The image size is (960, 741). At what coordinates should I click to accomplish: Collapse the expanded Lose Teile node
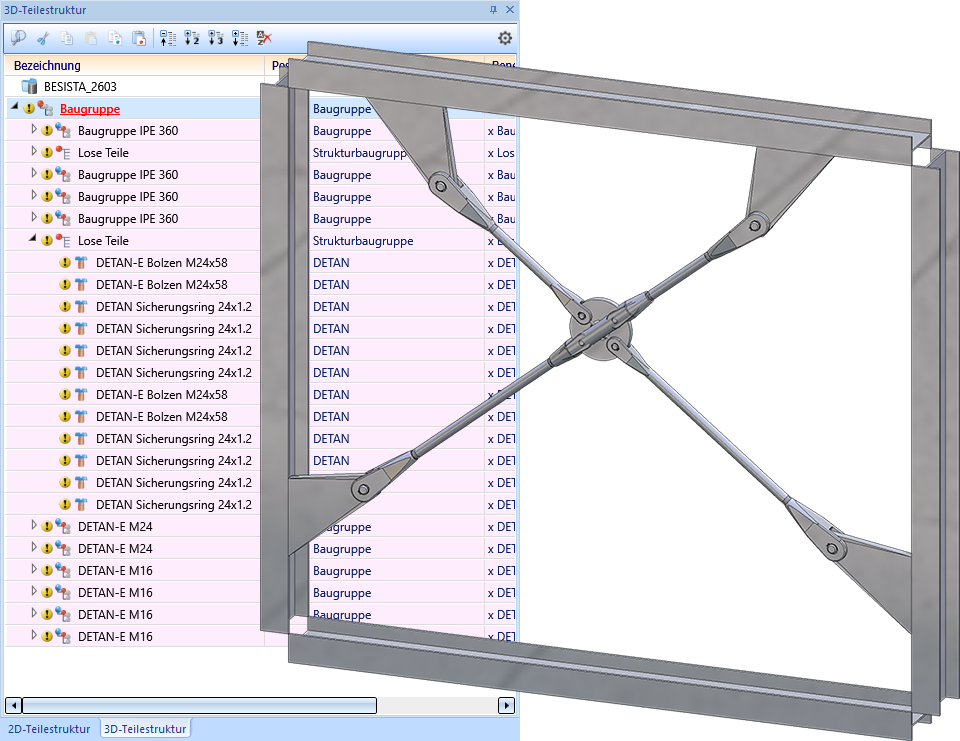[x=33, y=240]
